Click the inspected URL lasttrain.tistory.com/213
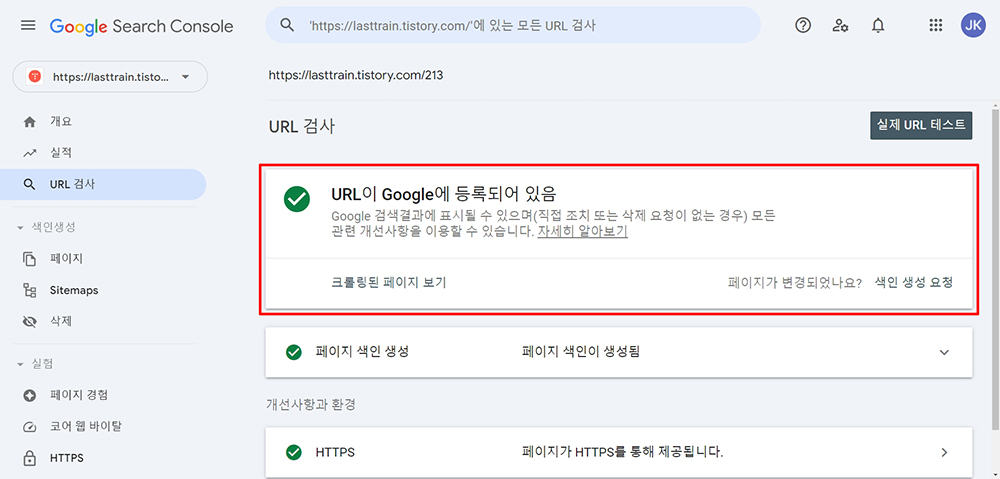The width and height of the screenshot is (1000, 479). pos(356,75)
